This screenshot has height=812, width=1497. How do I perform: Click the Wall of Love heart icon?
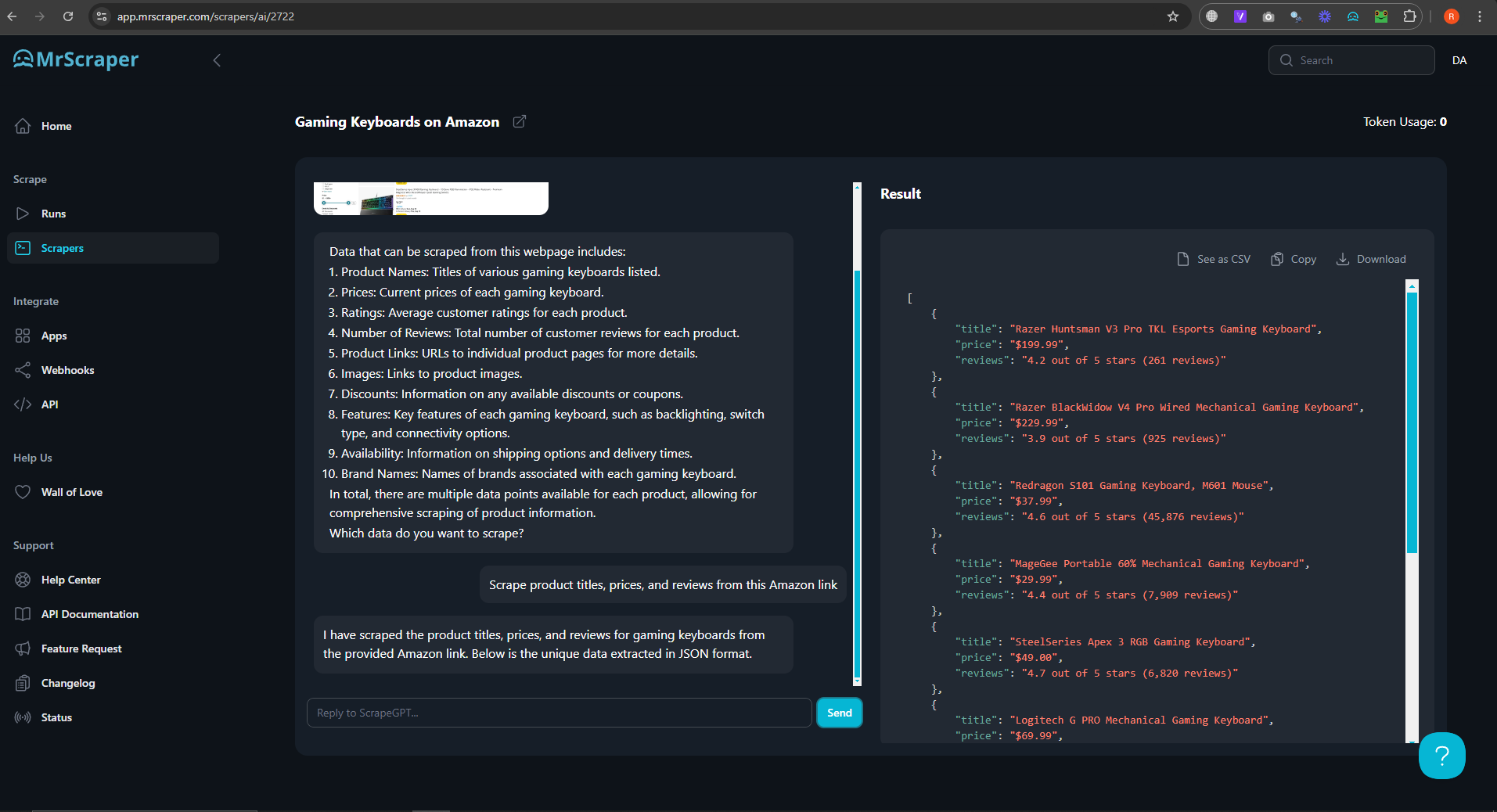(23, 492)
